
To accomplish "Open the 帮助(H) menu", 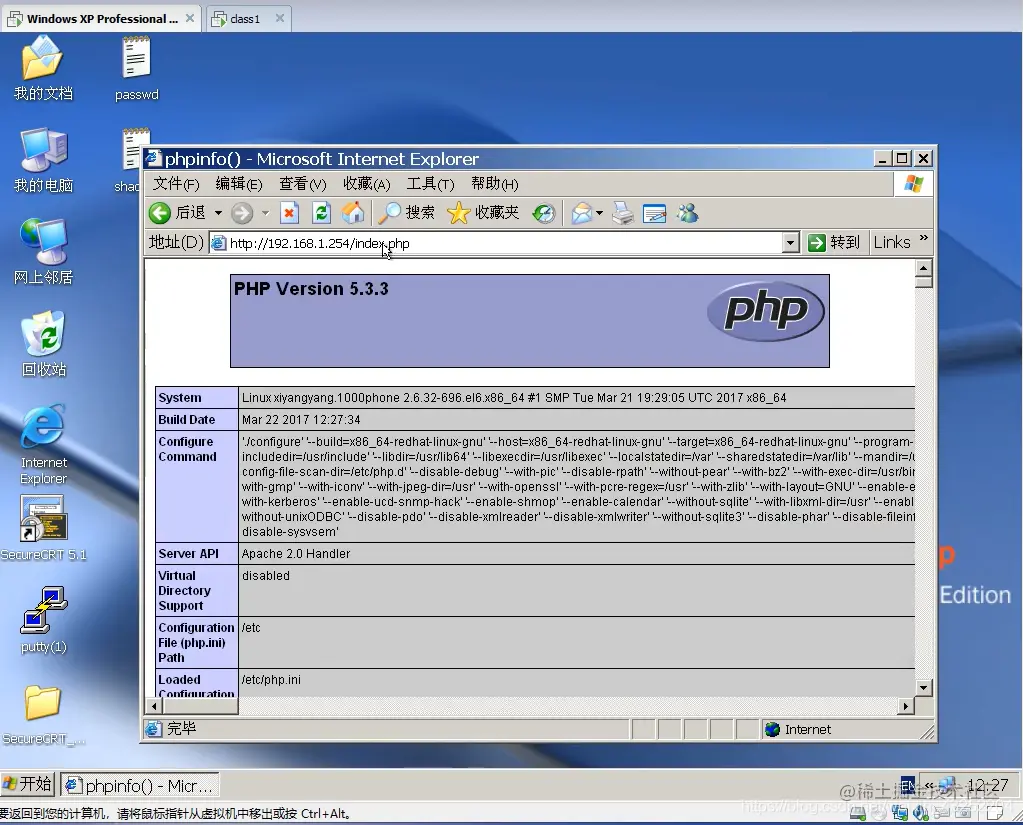I will [x=495, y=185].
